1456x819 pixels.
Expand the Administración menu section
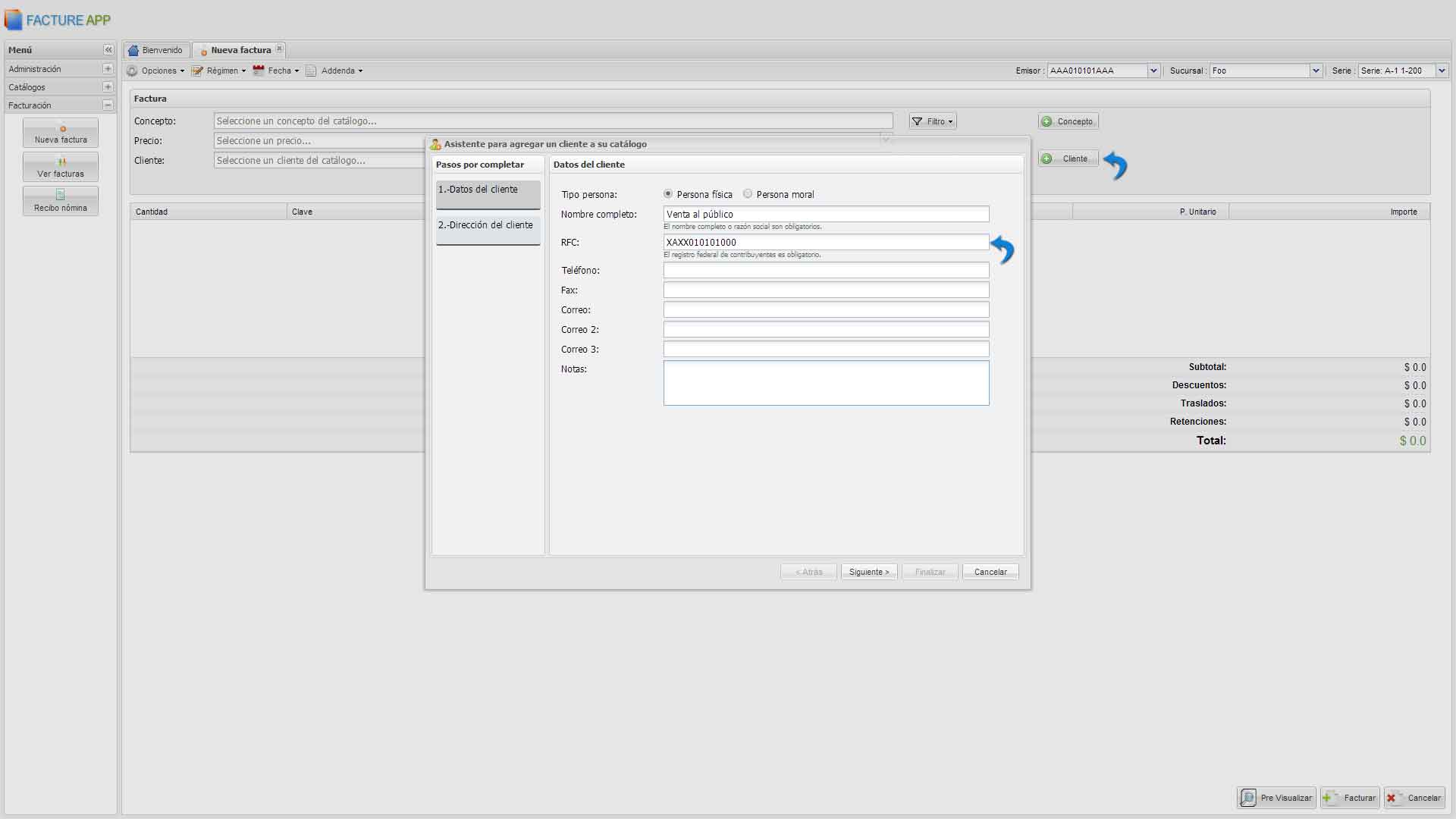coord(108,69)
